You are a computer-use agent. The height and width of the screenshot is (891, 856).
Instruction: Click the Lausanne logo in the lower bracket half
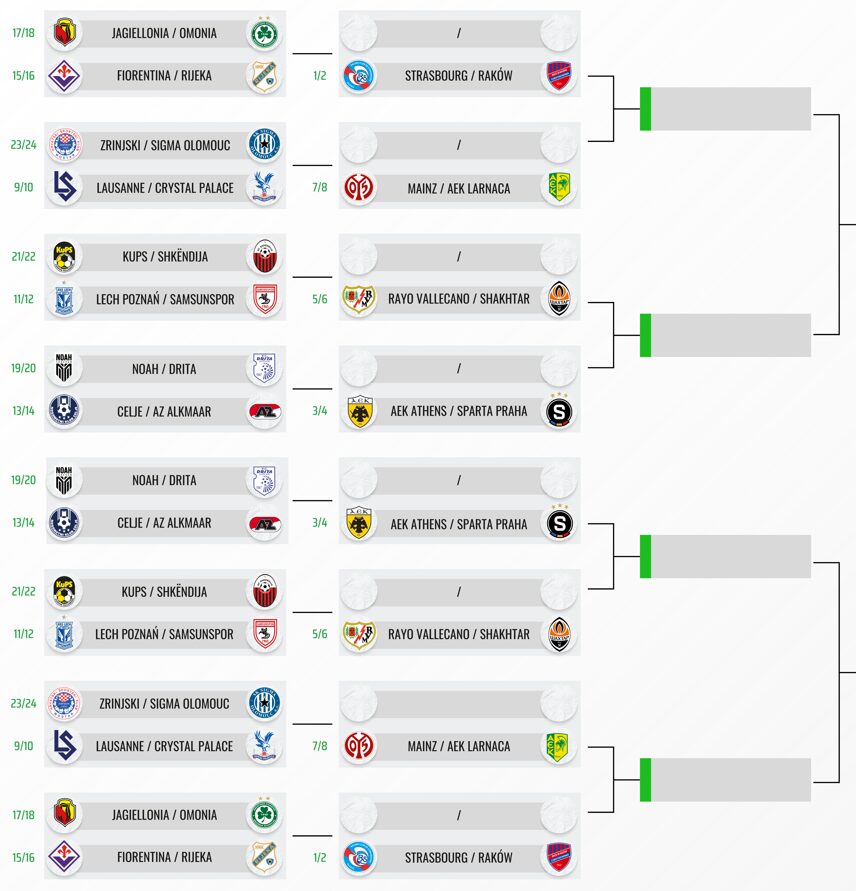pos(65,746)
